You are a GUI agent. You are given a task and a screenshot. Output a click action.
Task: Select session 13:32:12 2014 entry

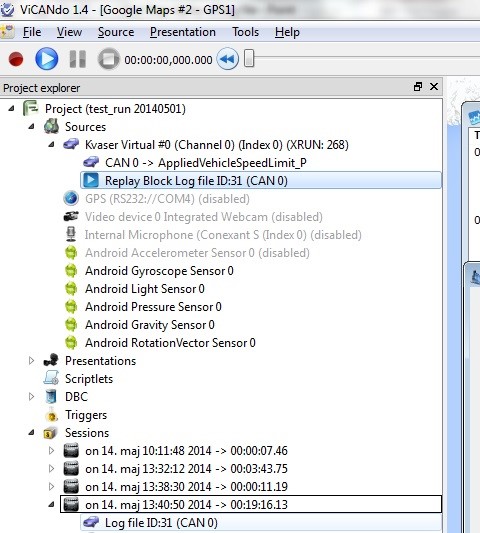pos(186,469)
